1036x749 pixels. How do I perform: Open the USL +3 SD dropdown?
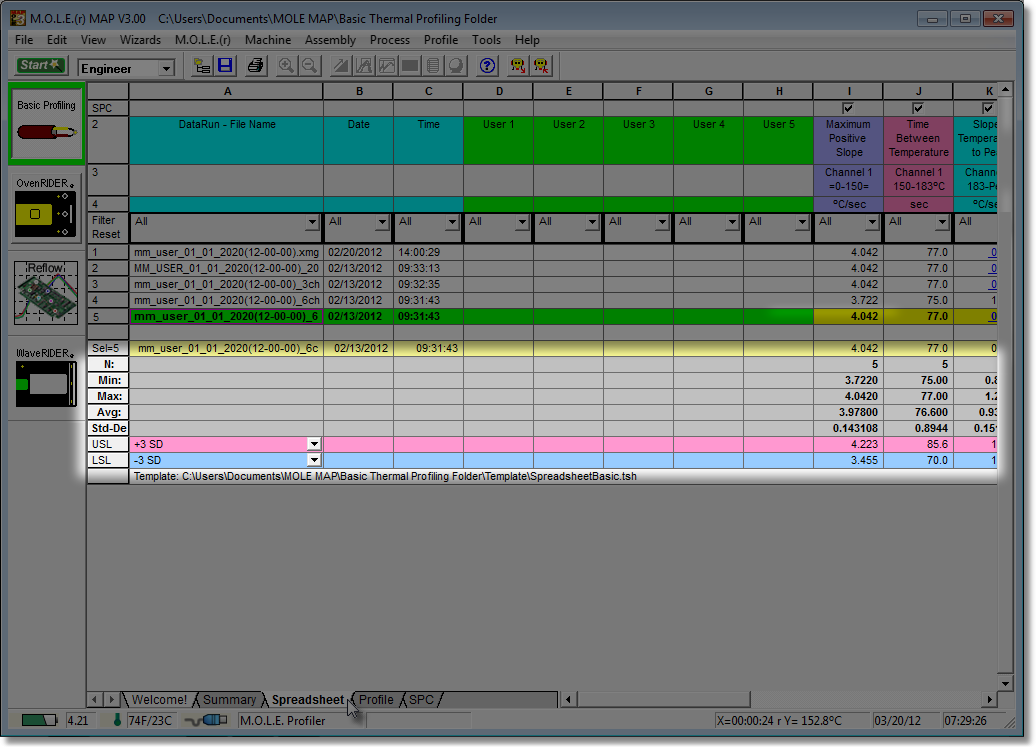314,444
